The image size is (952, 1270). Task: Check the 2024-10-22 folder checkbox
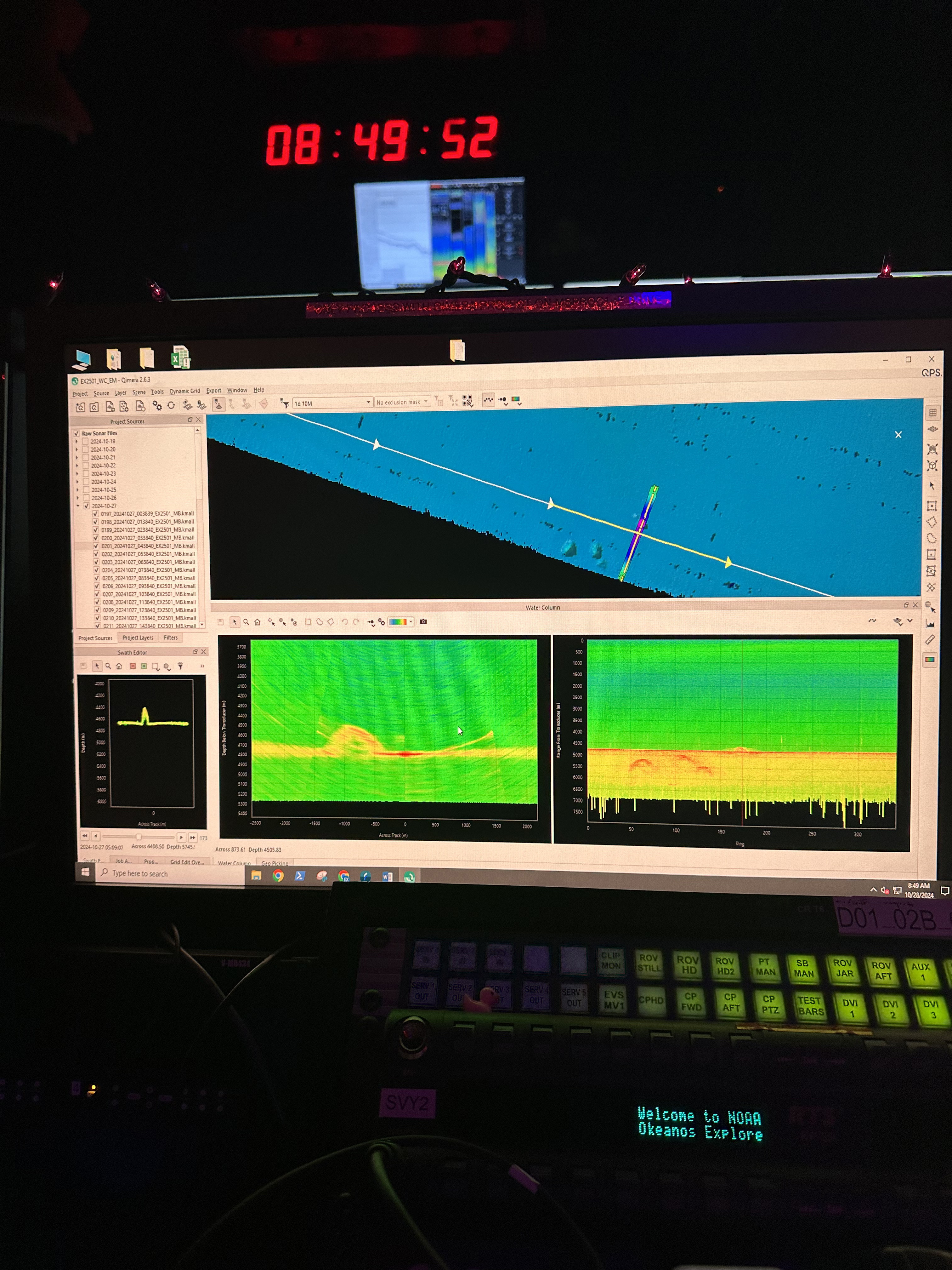coord(86,466)
